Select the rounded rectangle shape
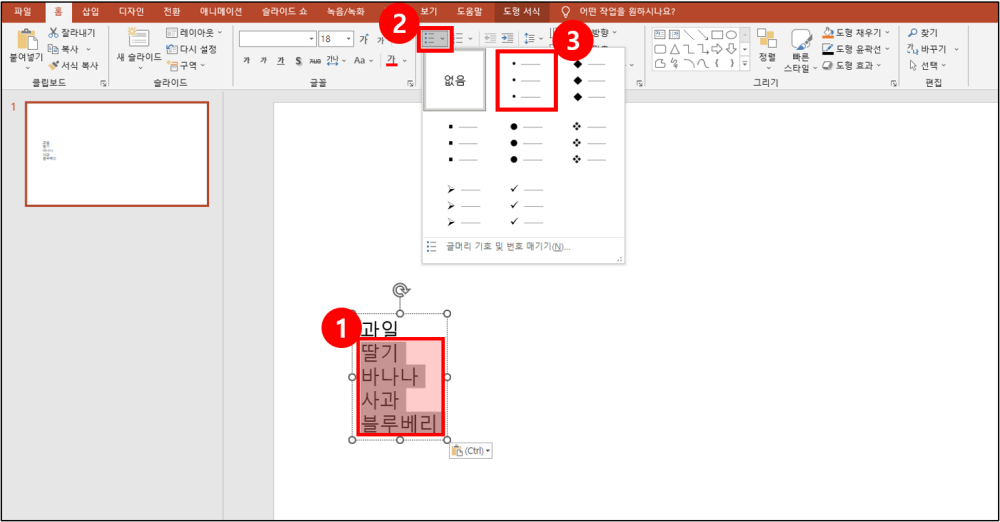The width and height of the screenshot is (1000, 522). 660,49
